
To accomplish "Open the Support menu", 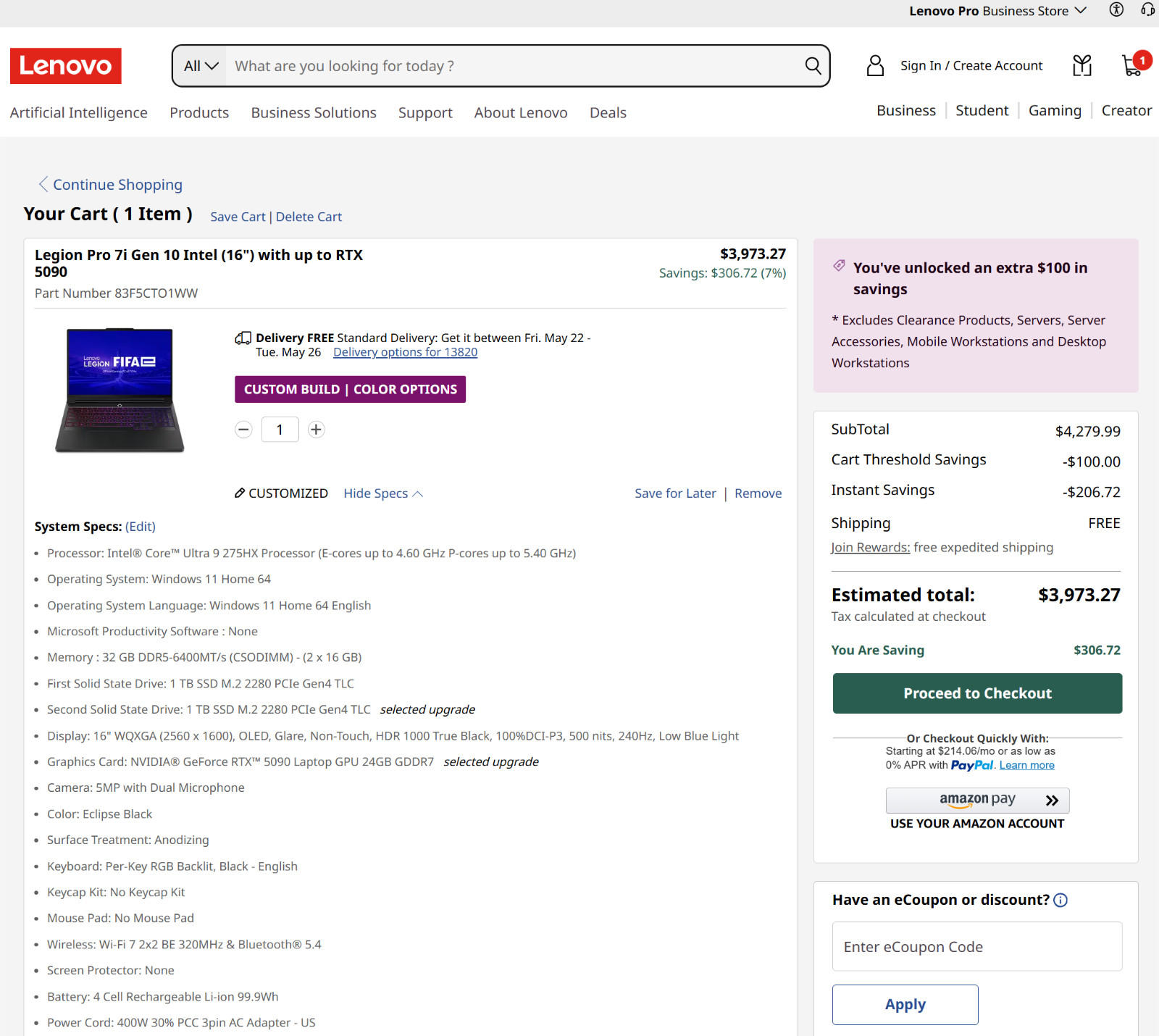I will [425, 113].
